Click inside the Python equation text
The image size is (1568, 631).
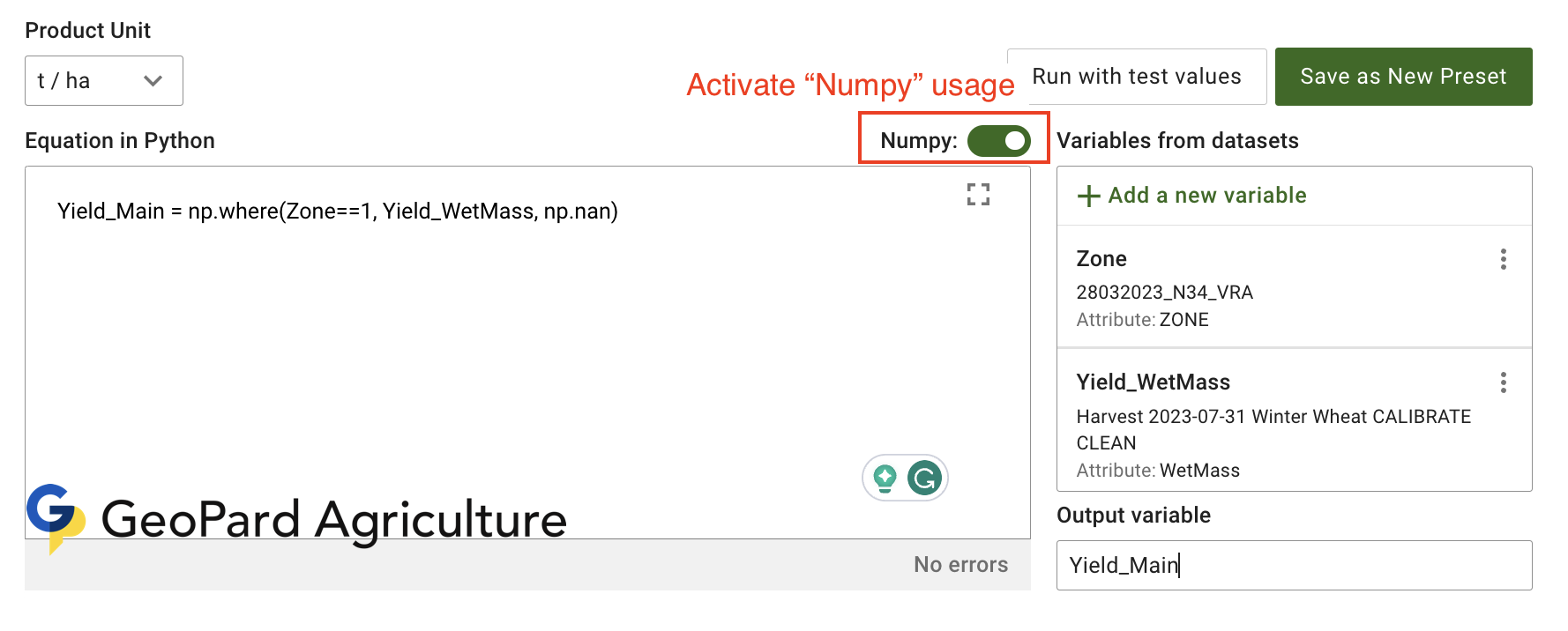tap(337, 212)
